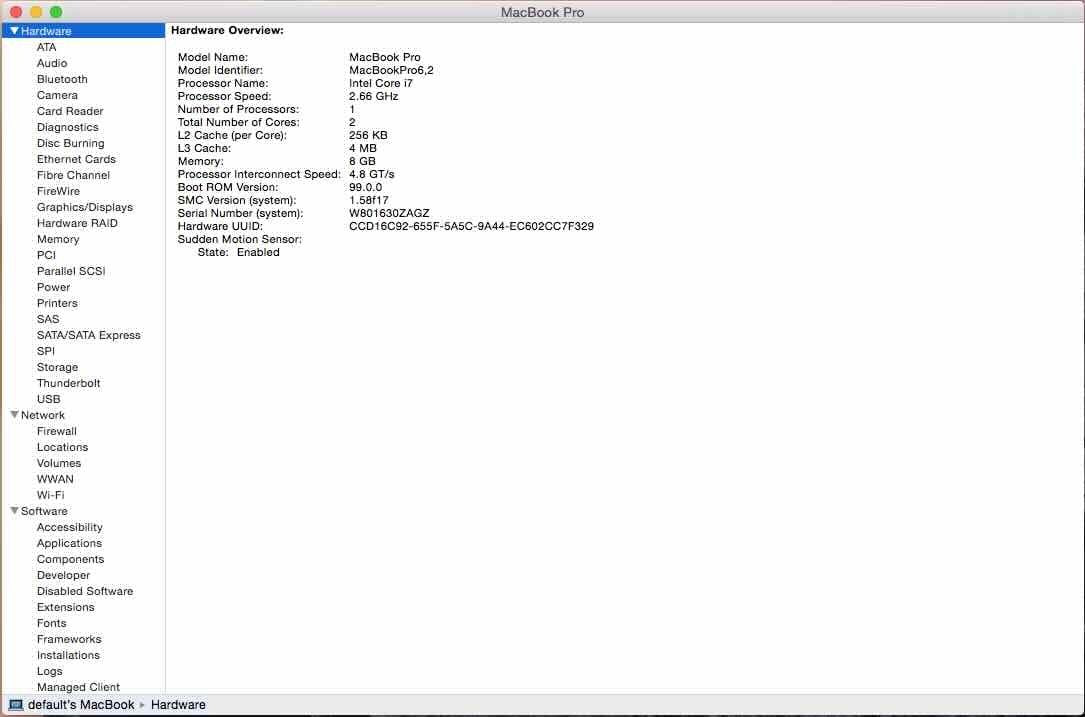Show Storage information
Viewport: 1085px width, 717px height.
pyautogui.click(x=57, y=367)
